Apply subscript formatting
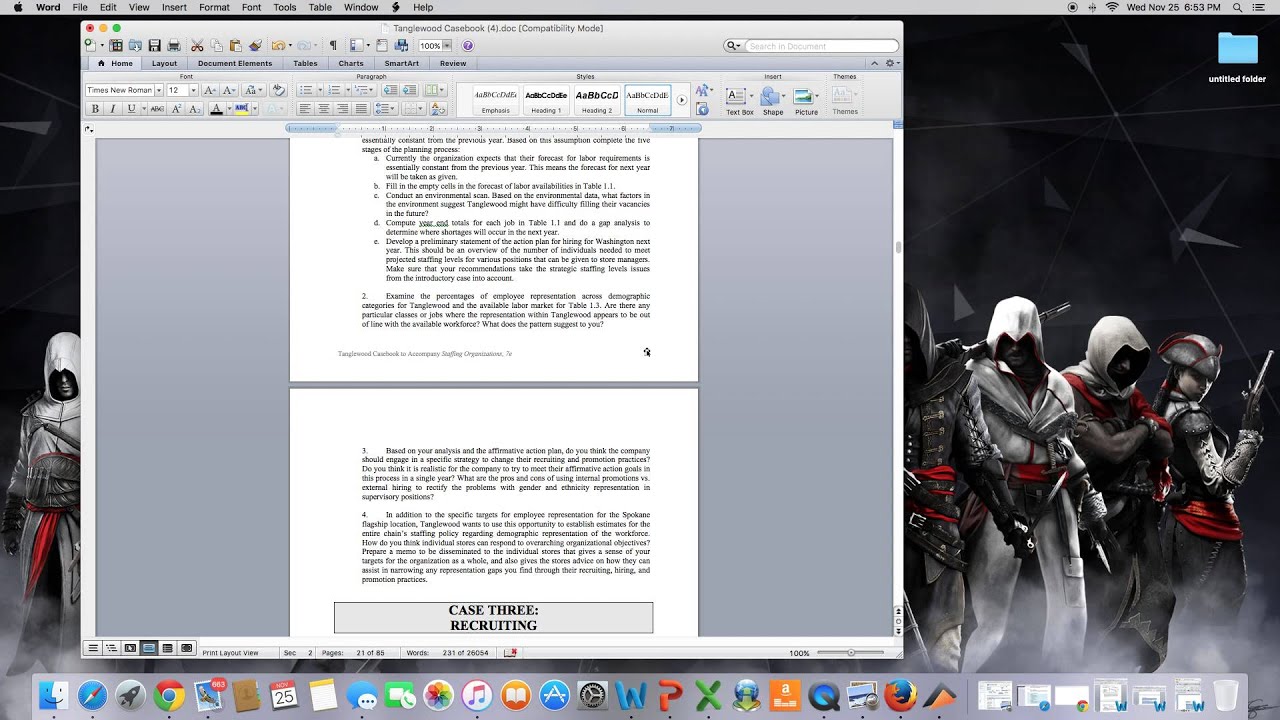 tap(194, 108)
